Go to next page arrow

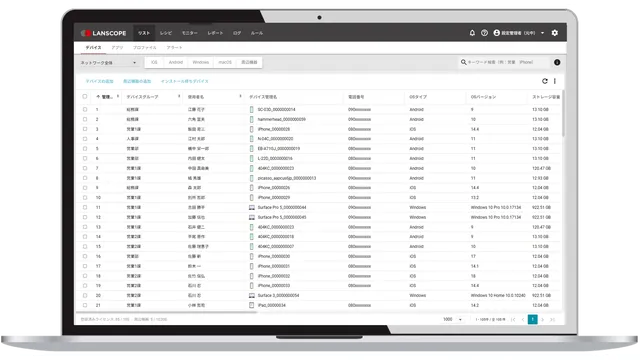(x=543, y=320)
